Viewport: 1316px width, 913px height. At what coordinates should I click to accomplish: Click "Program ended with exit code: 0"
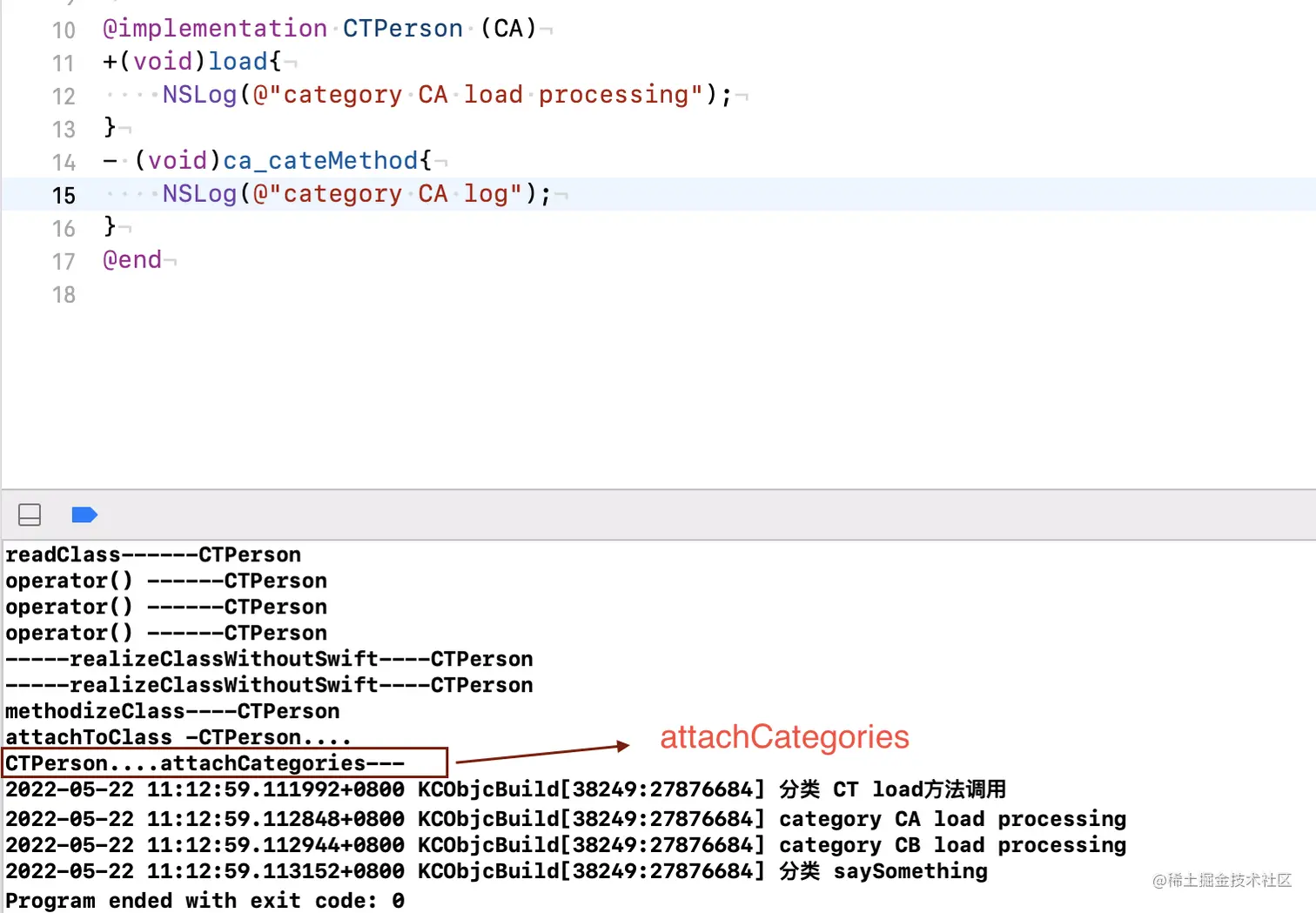(x=205, y=900)
